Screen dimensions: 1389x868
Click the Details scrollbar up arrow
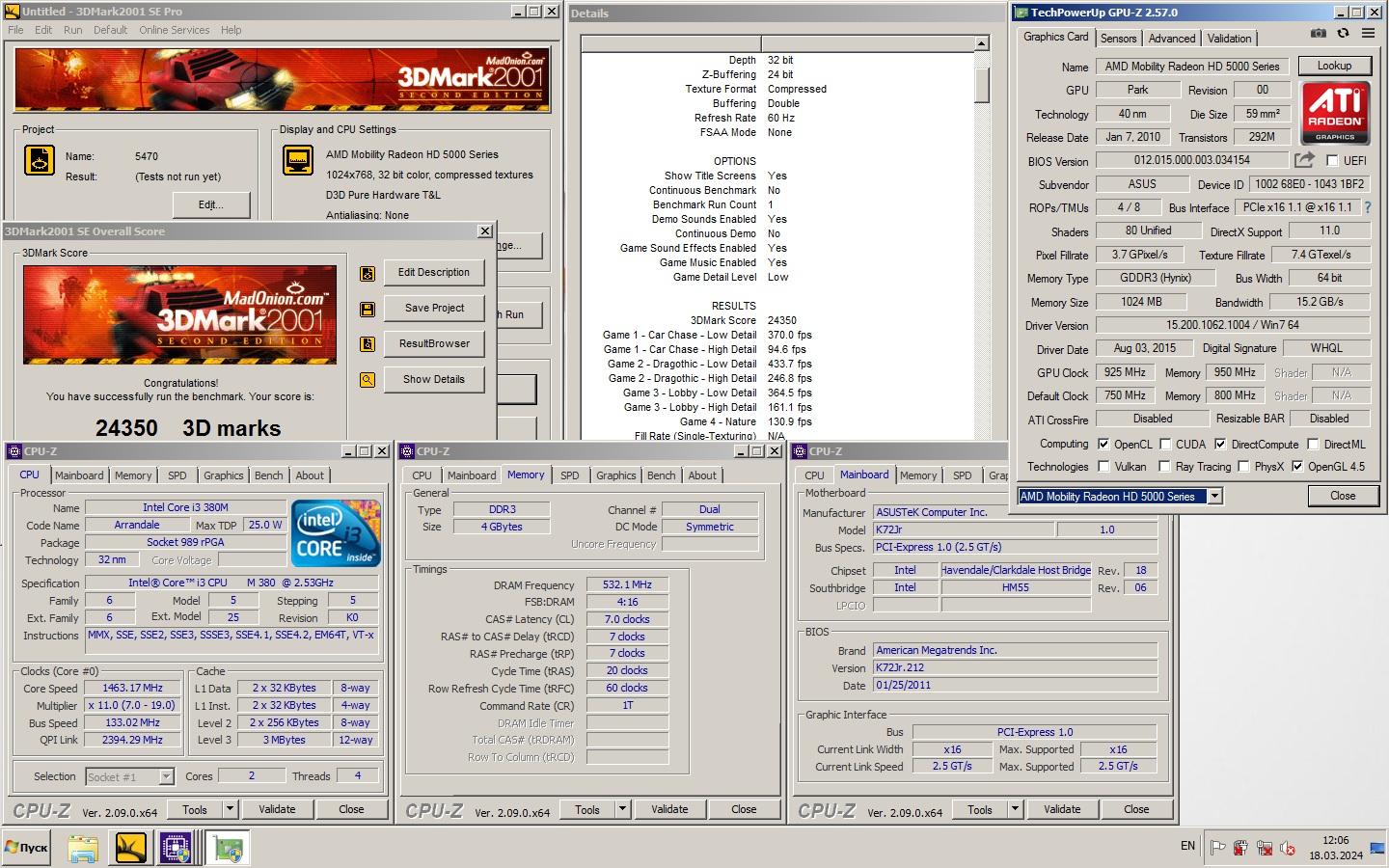point(982,43)
